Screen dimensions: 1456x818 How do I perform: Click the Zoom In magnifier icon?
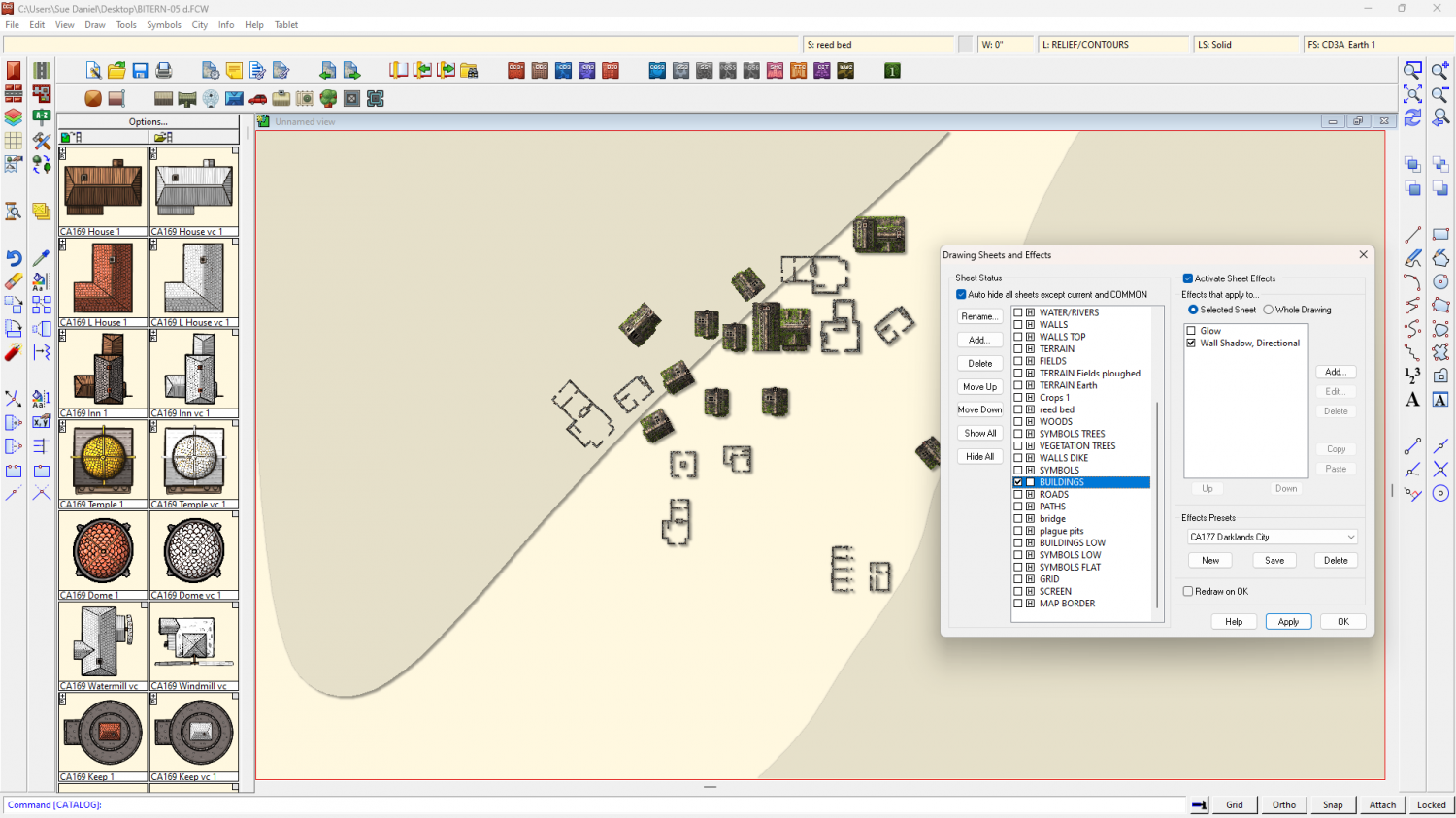click(x=1440, y=70)
